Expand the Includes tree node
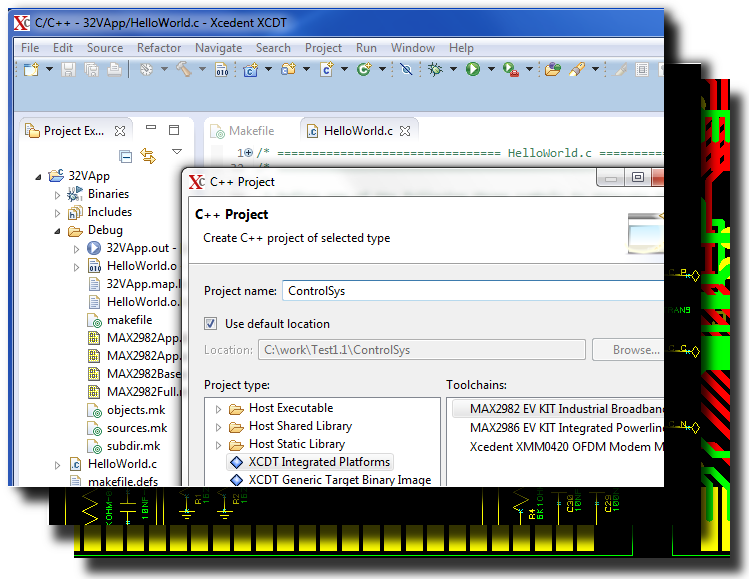Image resolution: width=749 pixels, height=579 pixels. (x=57, y=213)
